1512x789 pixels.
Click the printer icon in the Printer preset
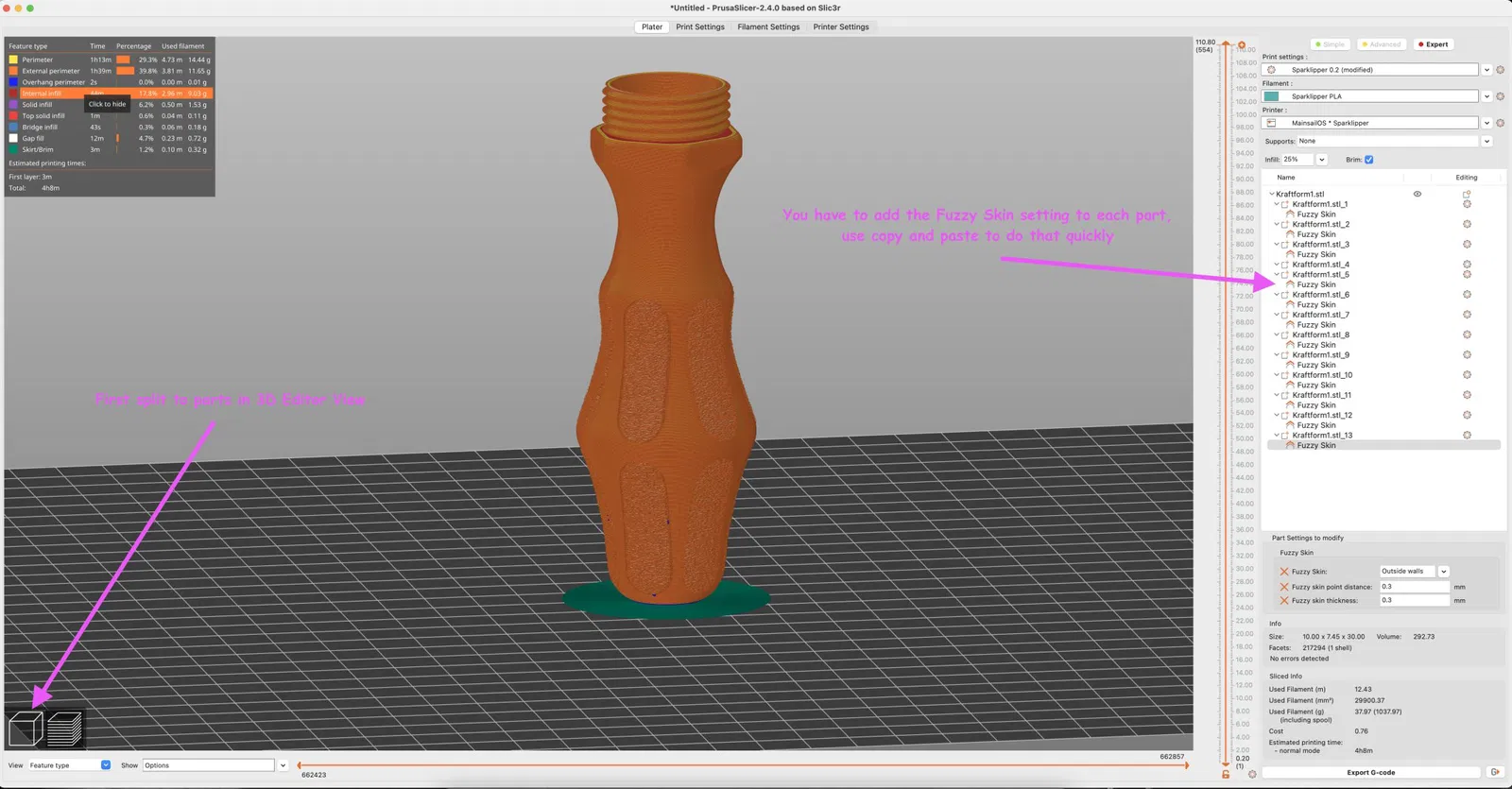1271,123
